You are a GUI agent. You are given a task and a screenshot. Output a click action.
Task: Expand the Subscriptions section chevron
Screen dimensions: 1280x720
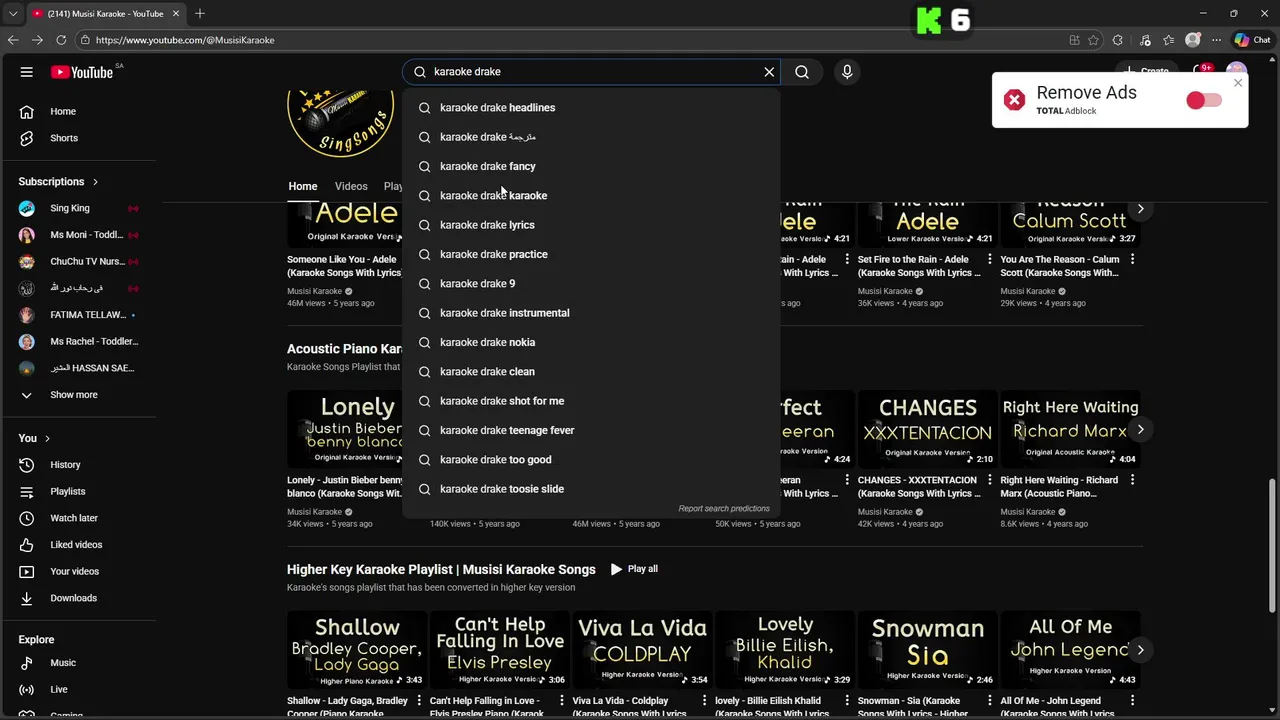pyautogui.click(x=95, y=182)
